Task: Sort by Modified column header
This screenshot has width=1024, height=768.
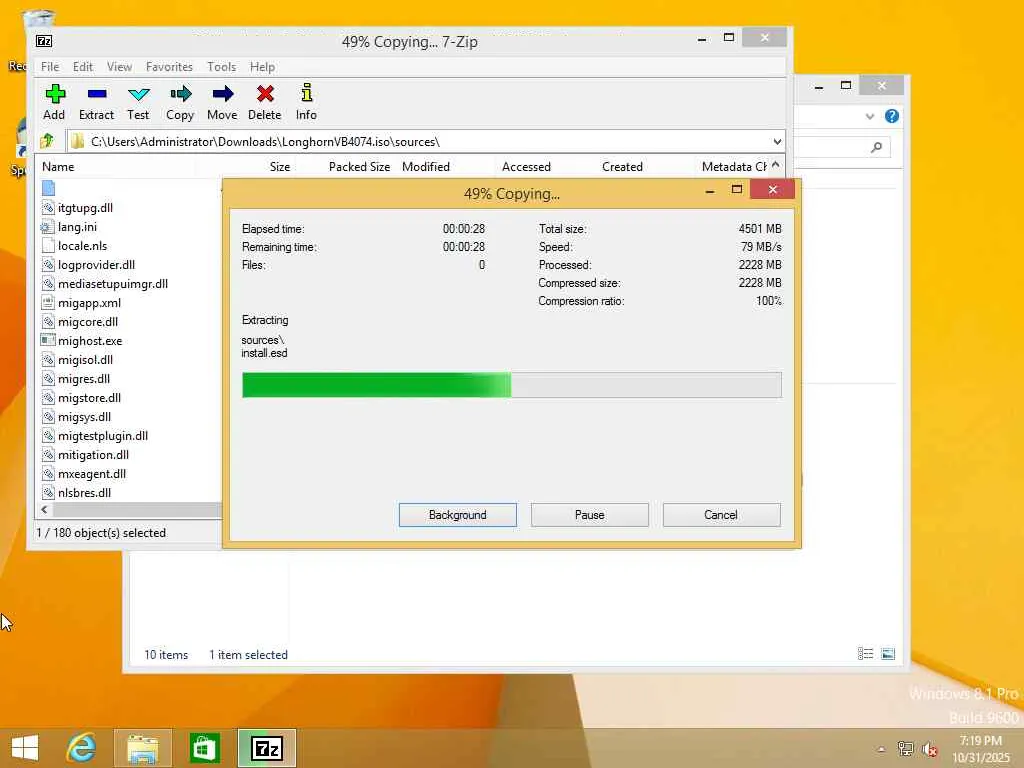Action: tap(426, 167)
